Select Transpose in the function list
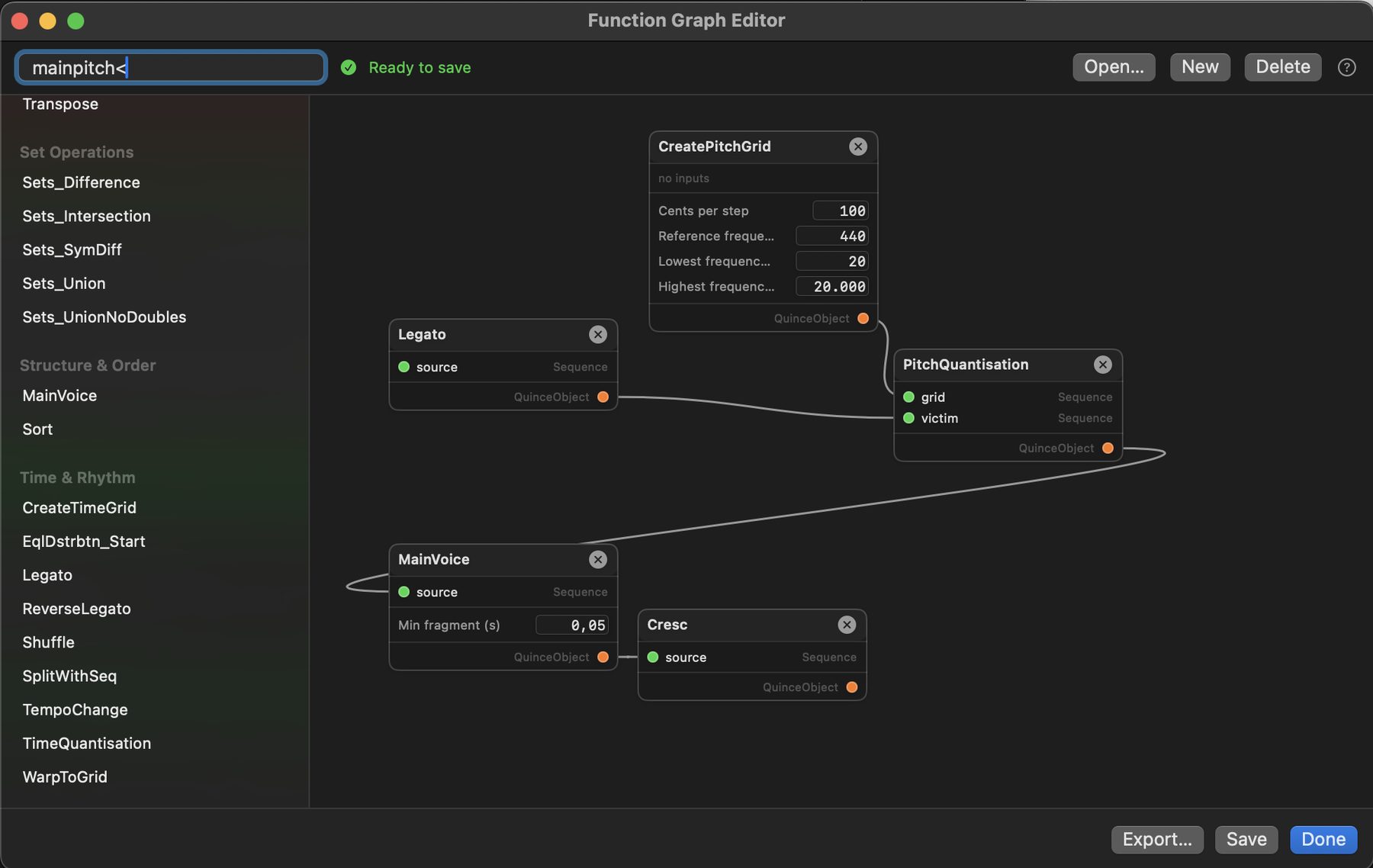This screenshot has height=868, width=1373. pyautogui.click(x=60, y=104)
